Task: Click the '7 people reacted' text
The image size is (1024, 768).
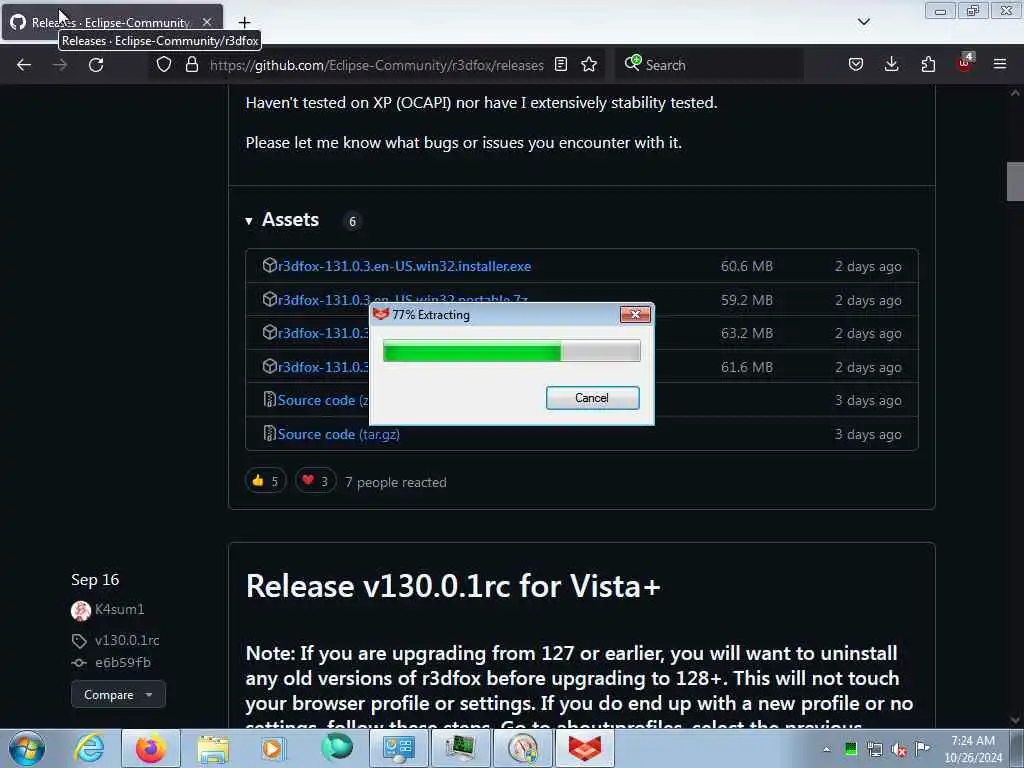Action: click(396, 483)
